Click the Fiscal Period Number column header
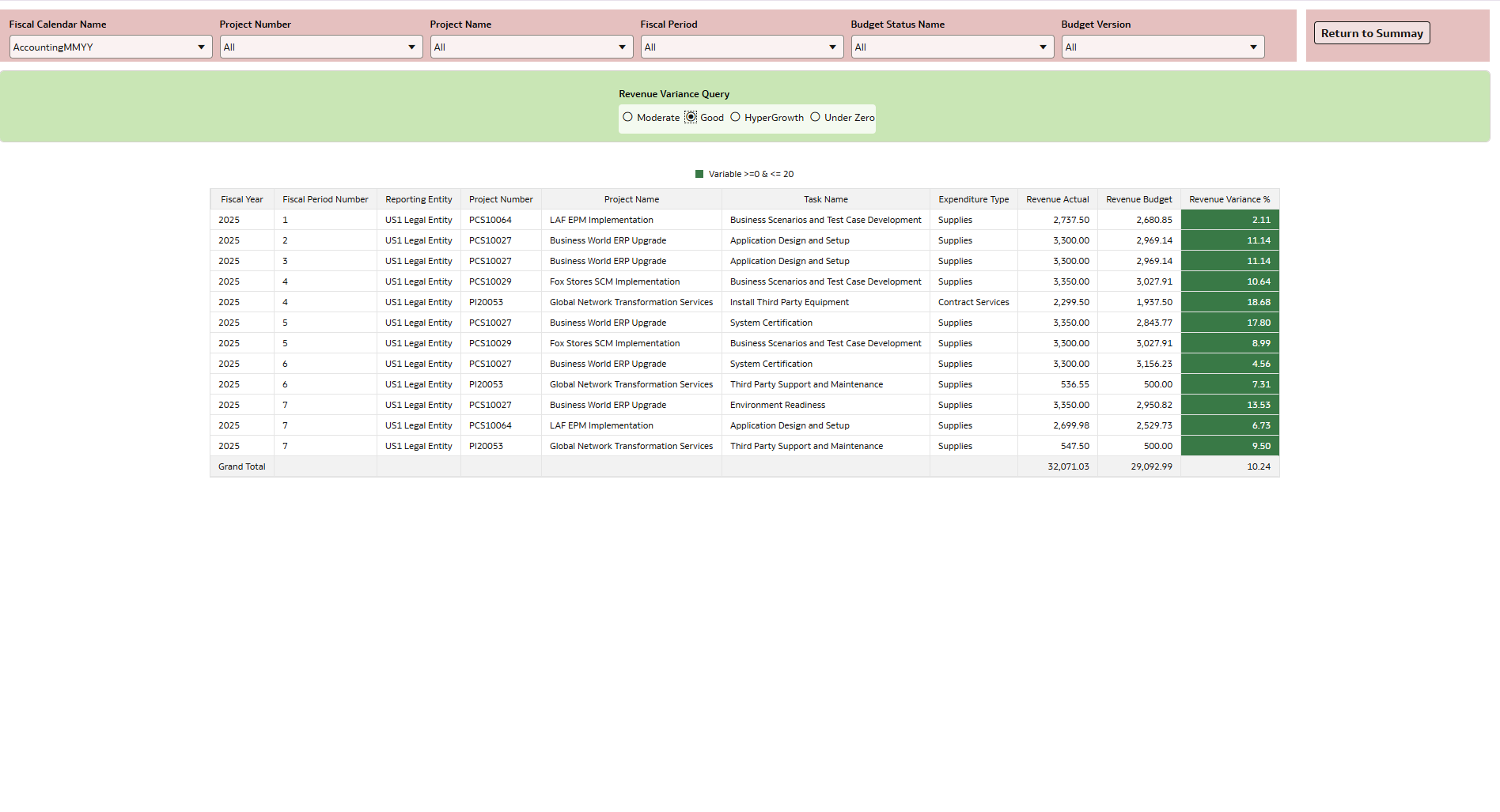 [x=325, y=199]
